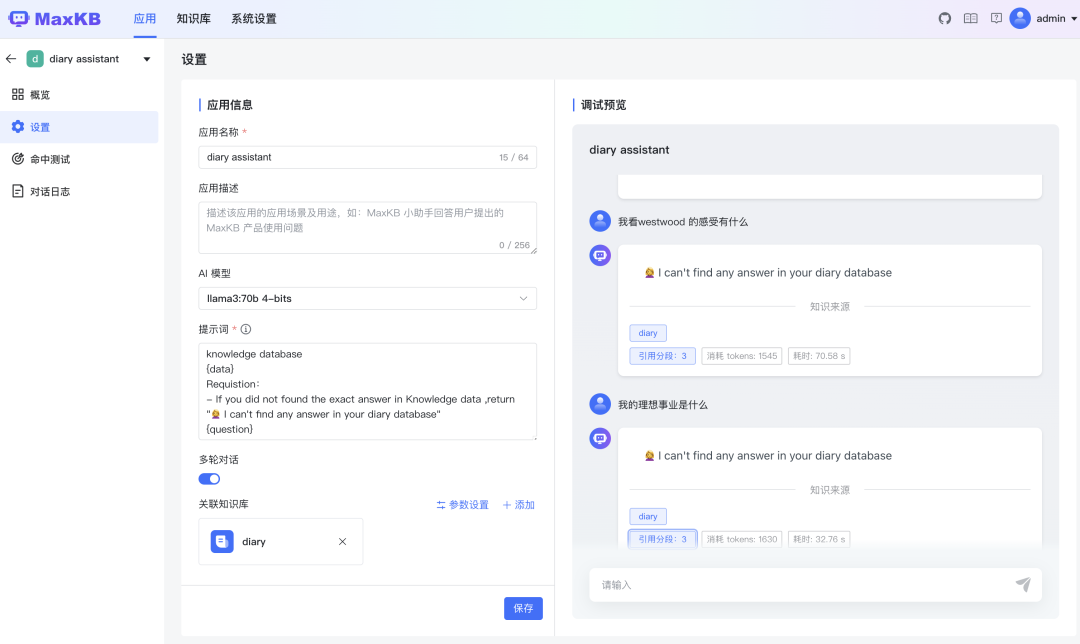
Task: Remove the diary knowledge base
Action: coord(341,541)
